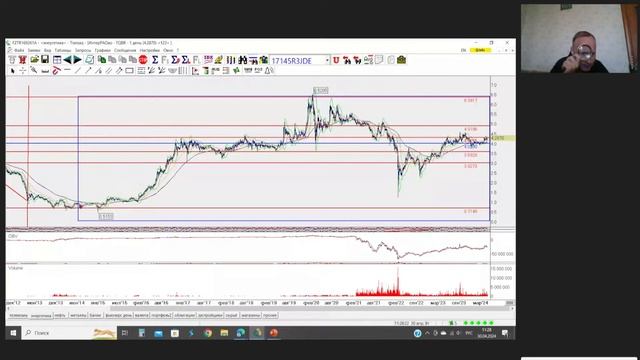Open PowerPoint from the taskbar
Screen dimensions: 640x360
click(x=273, y=333)
